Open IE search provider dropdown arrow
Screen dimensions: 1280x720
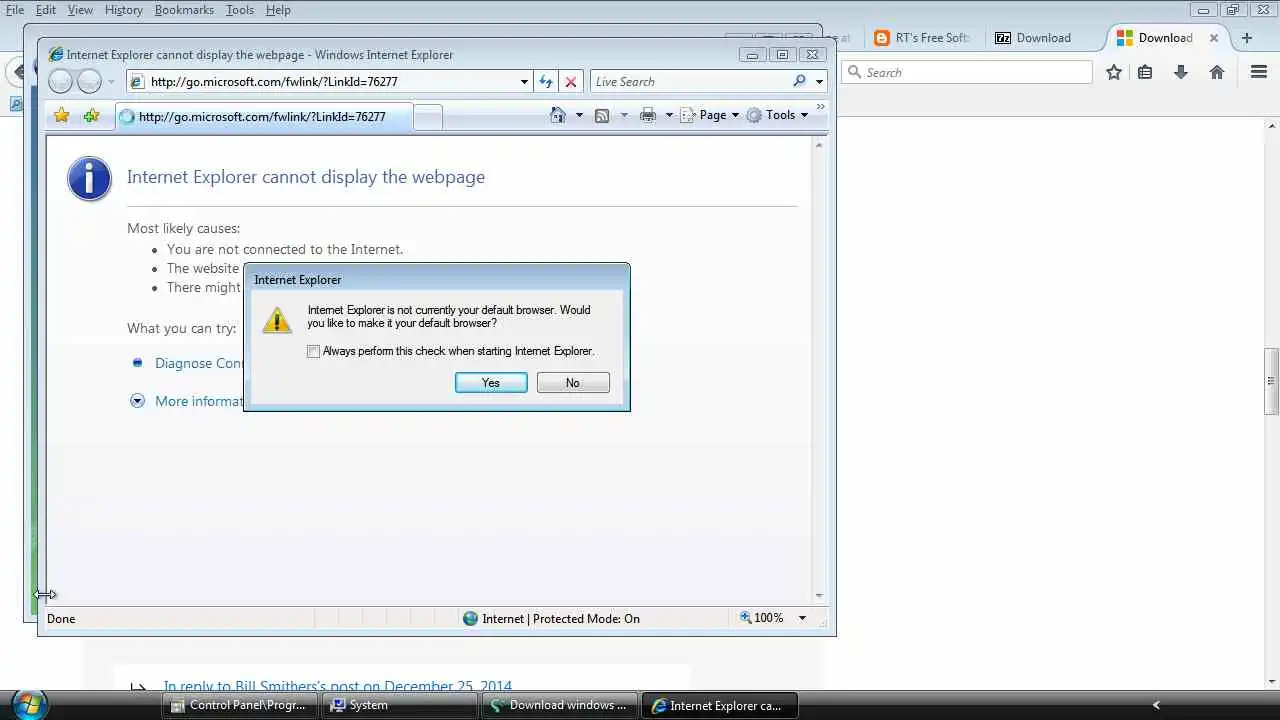pyautogui.click(x=819, y=82)
